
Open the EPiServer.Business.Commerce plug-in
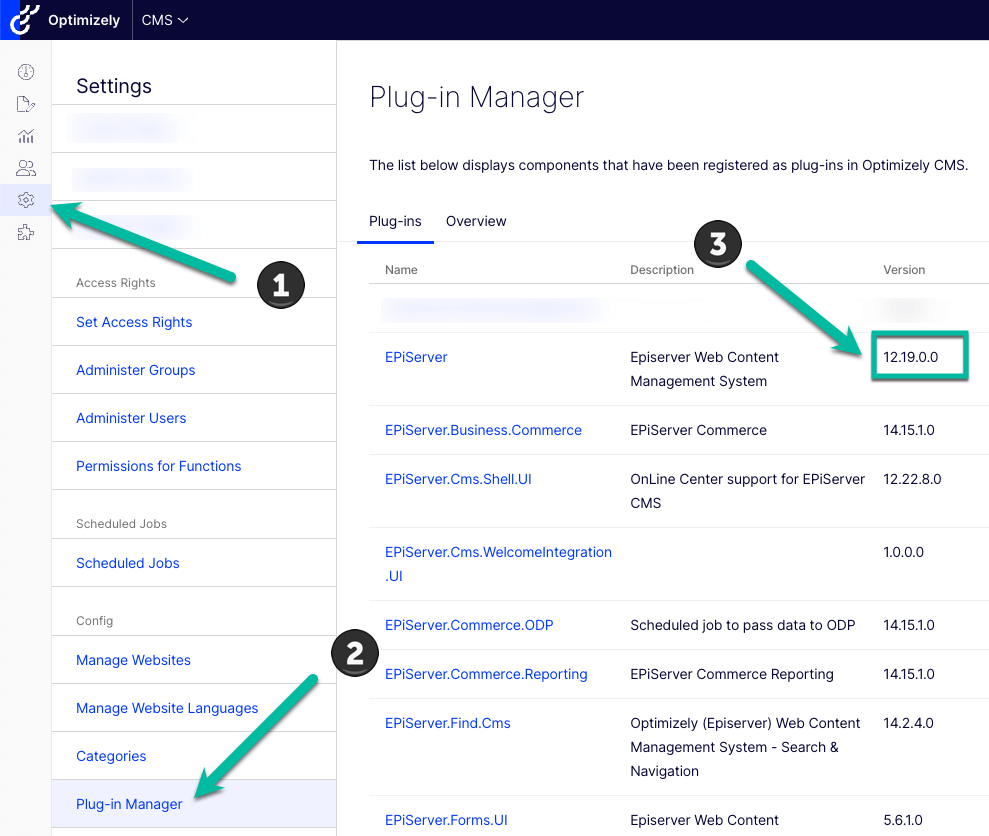[x=483, y=430]
